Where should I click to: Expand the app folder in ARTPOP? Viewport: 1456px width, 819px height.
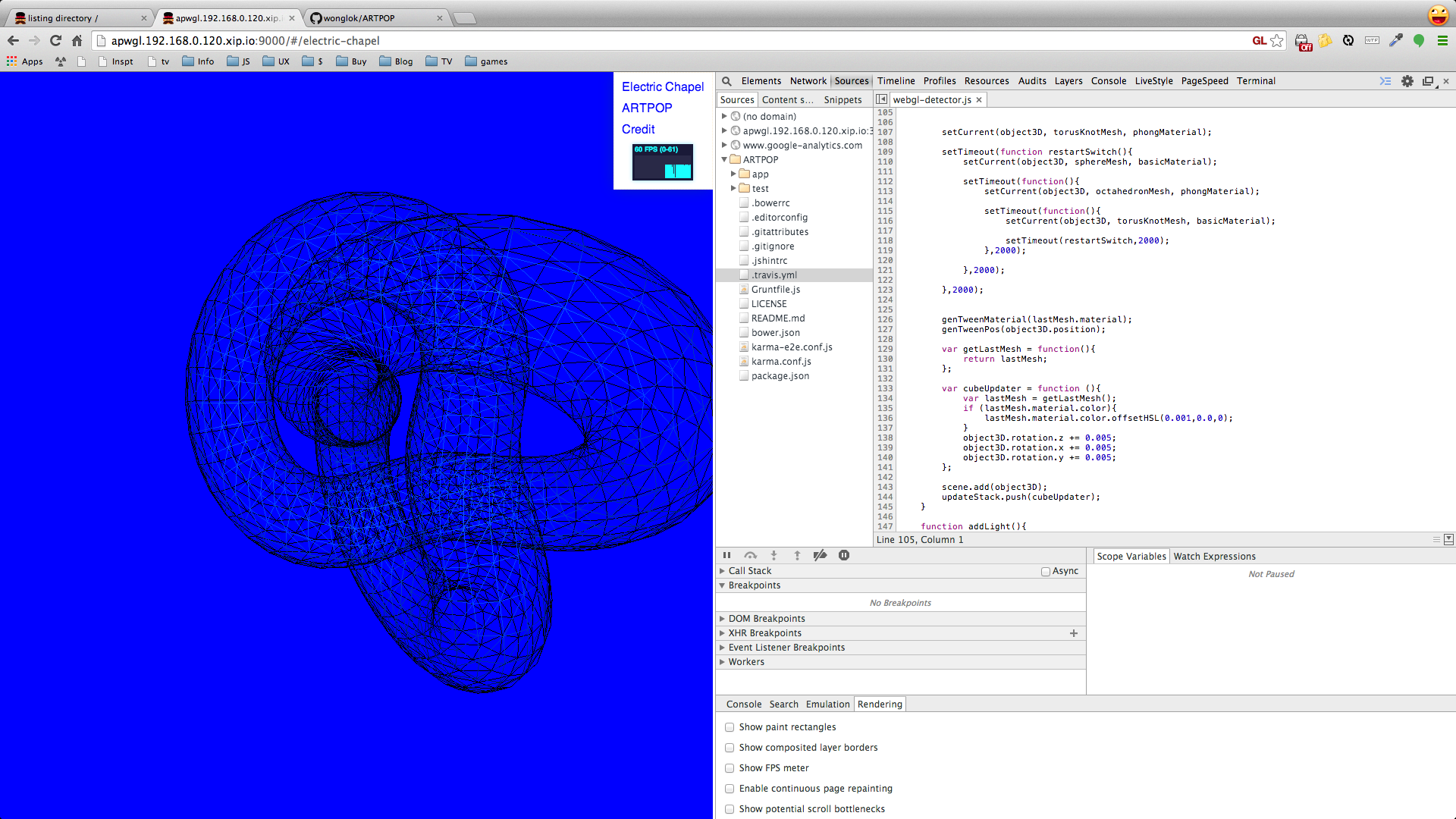pos(733,174)
